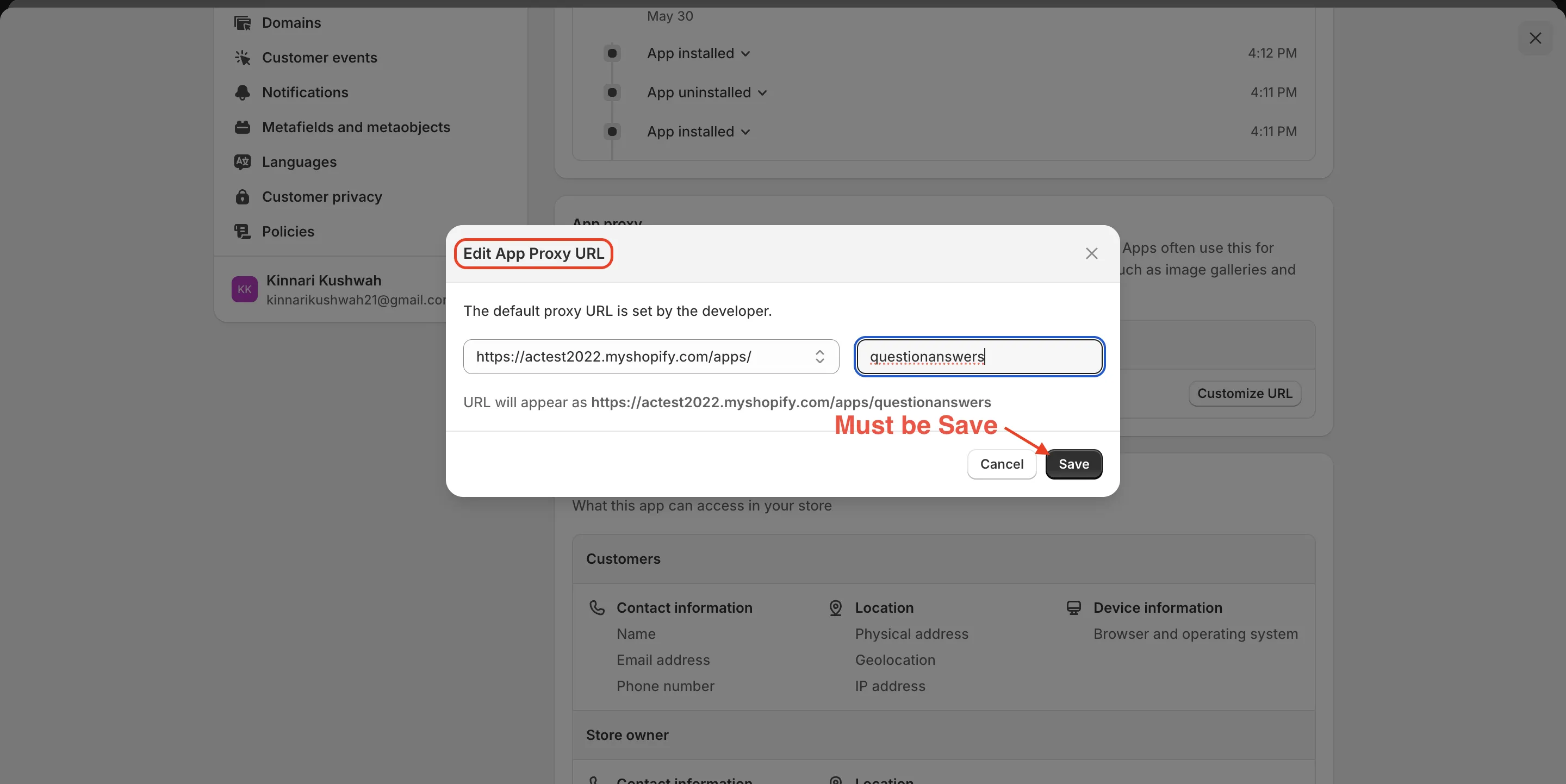Click the Customer events cursor icon
The height and width of the screenshot is (784, 1566).
click(243, 58)
